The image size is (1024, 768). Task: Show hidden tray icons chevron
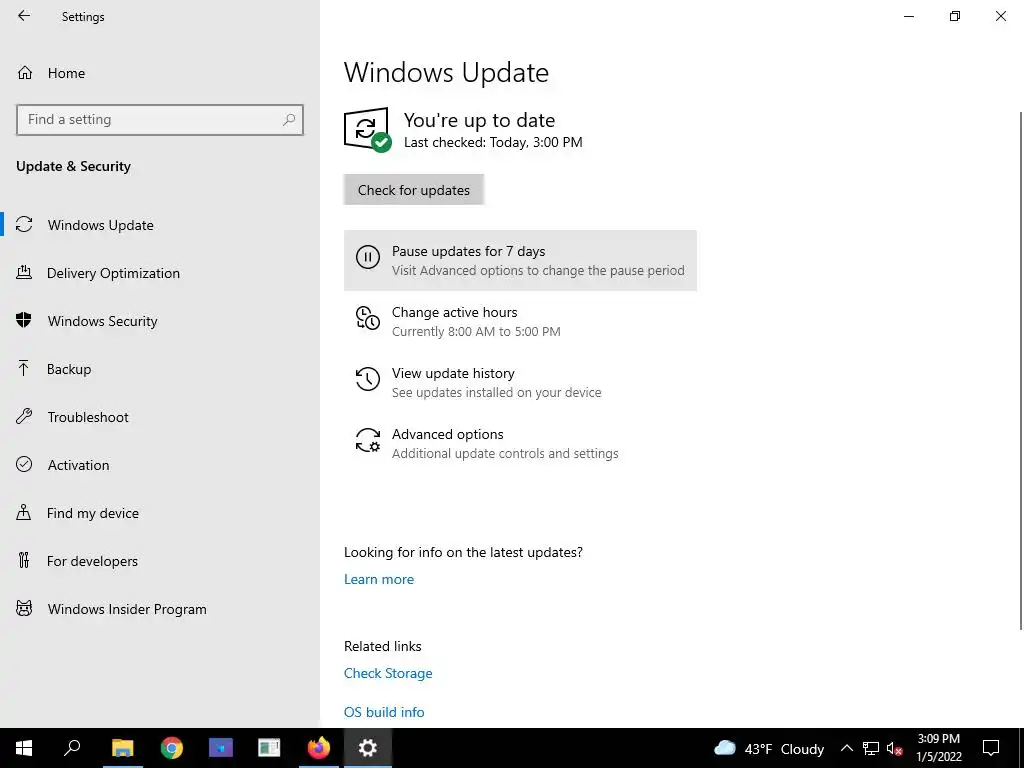coord(846,748)
